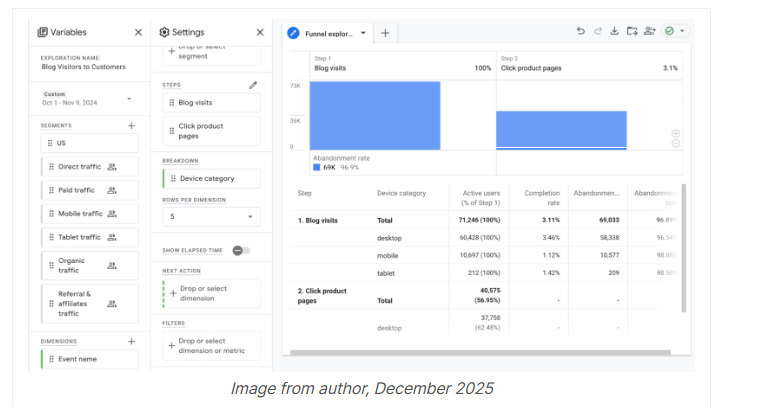The image size is (761, 407).
Task: Expand the custom date range picker
Action: [129, 99]
